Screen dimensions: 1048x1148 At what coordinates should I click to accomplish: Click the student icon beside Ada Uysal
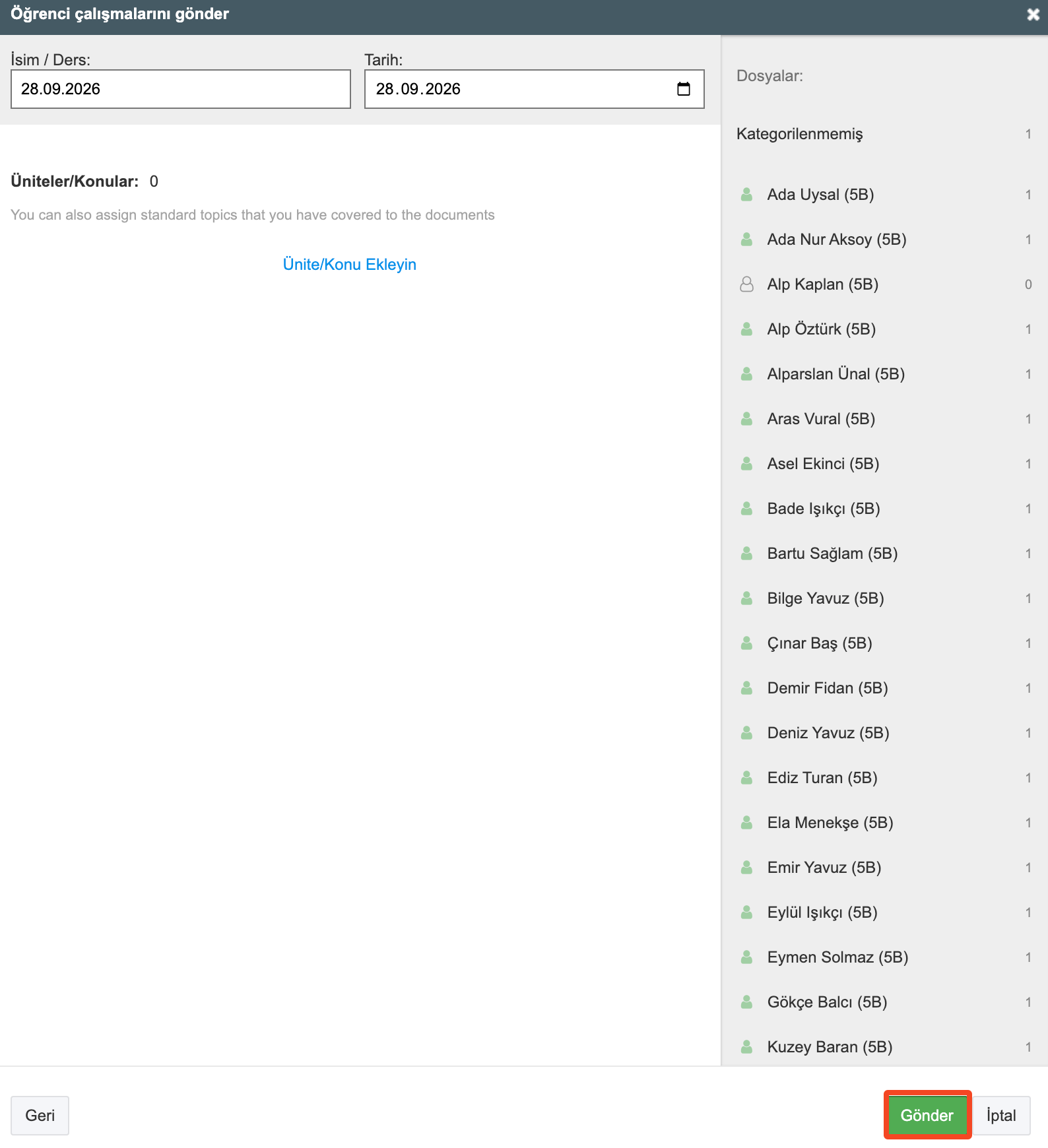point(747,195)
